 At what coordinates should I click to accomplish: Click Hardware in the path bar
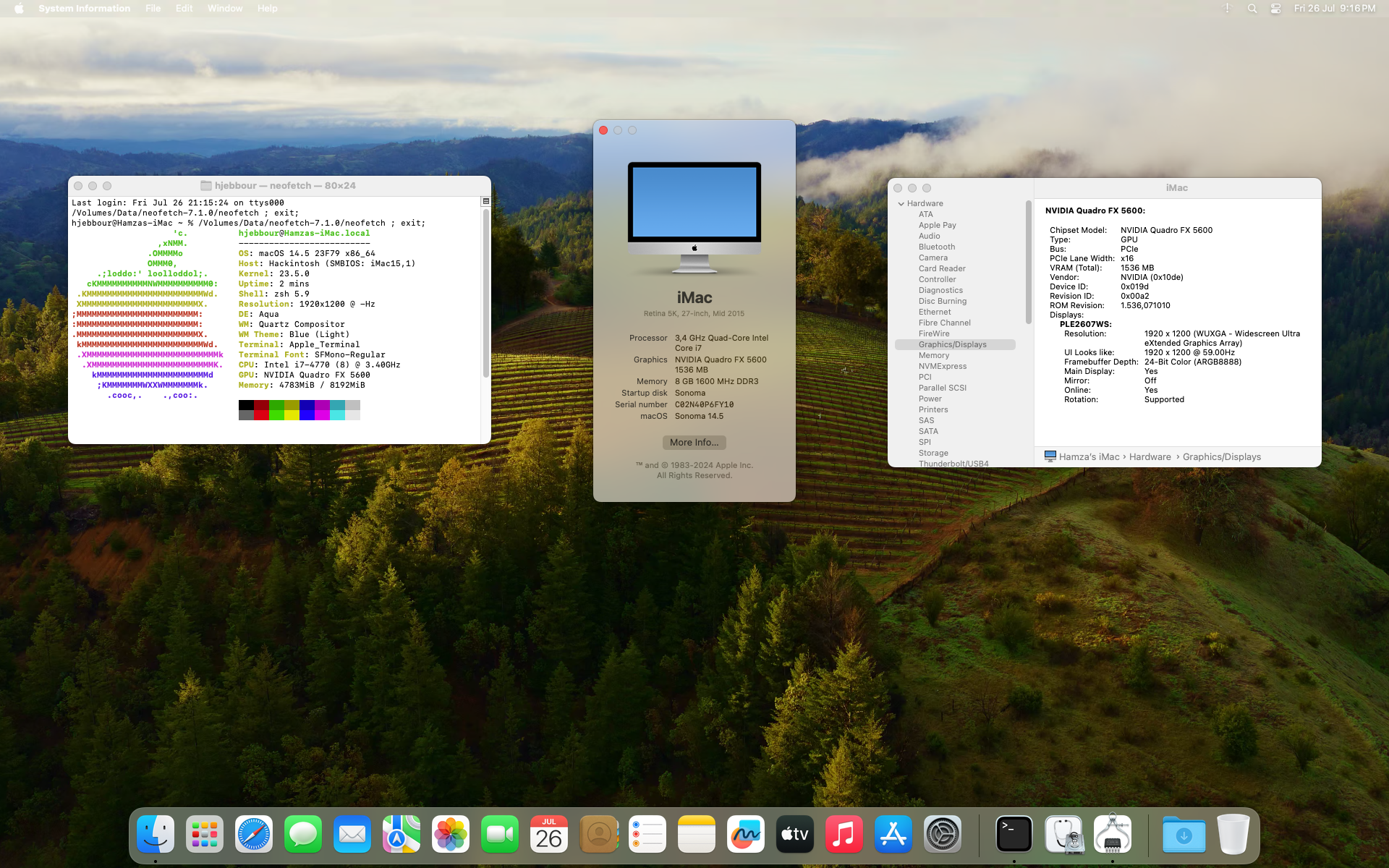tap(1150, 457)
